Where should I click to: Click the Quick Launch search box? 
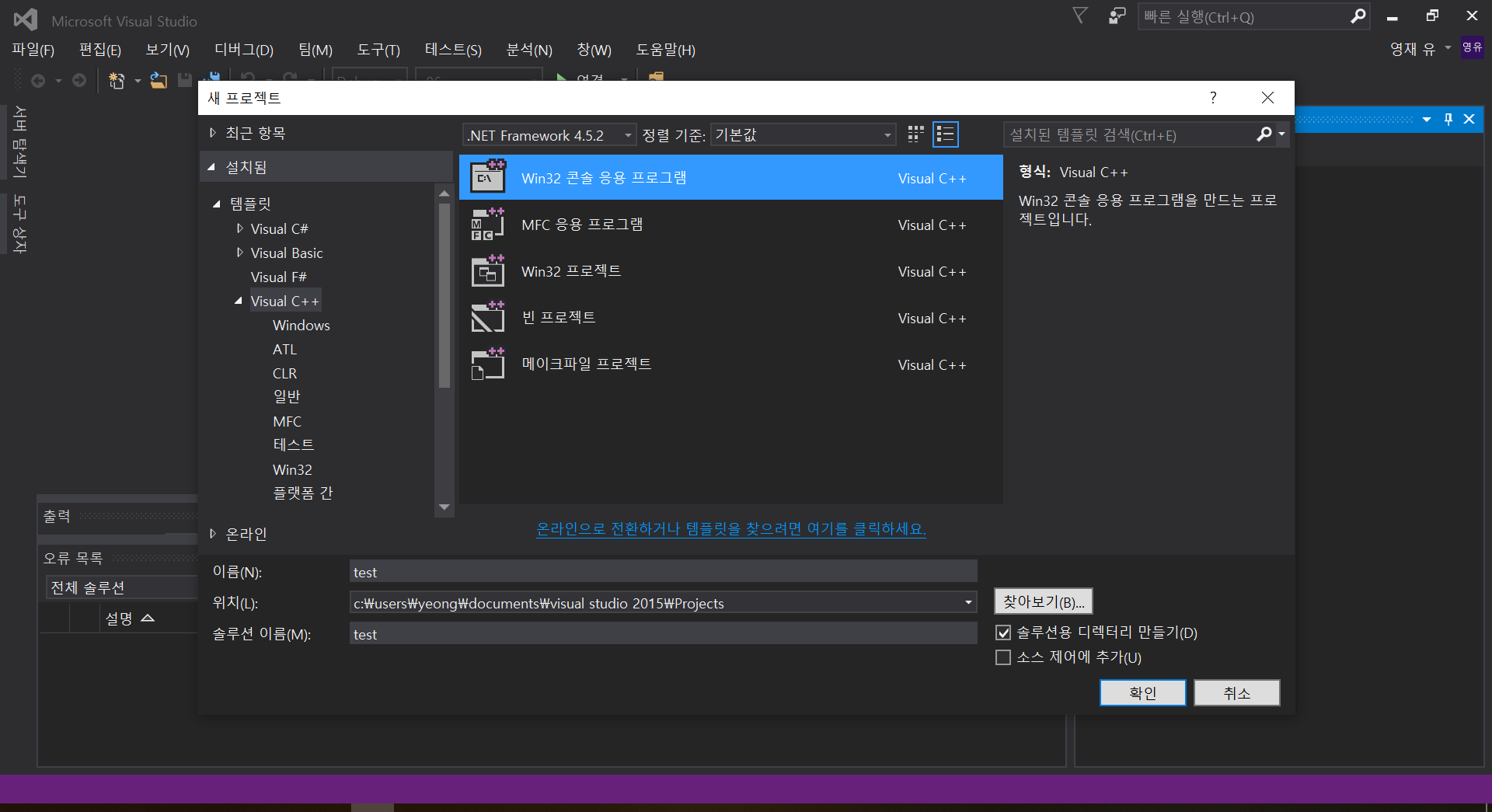[x=1243, y=16]
